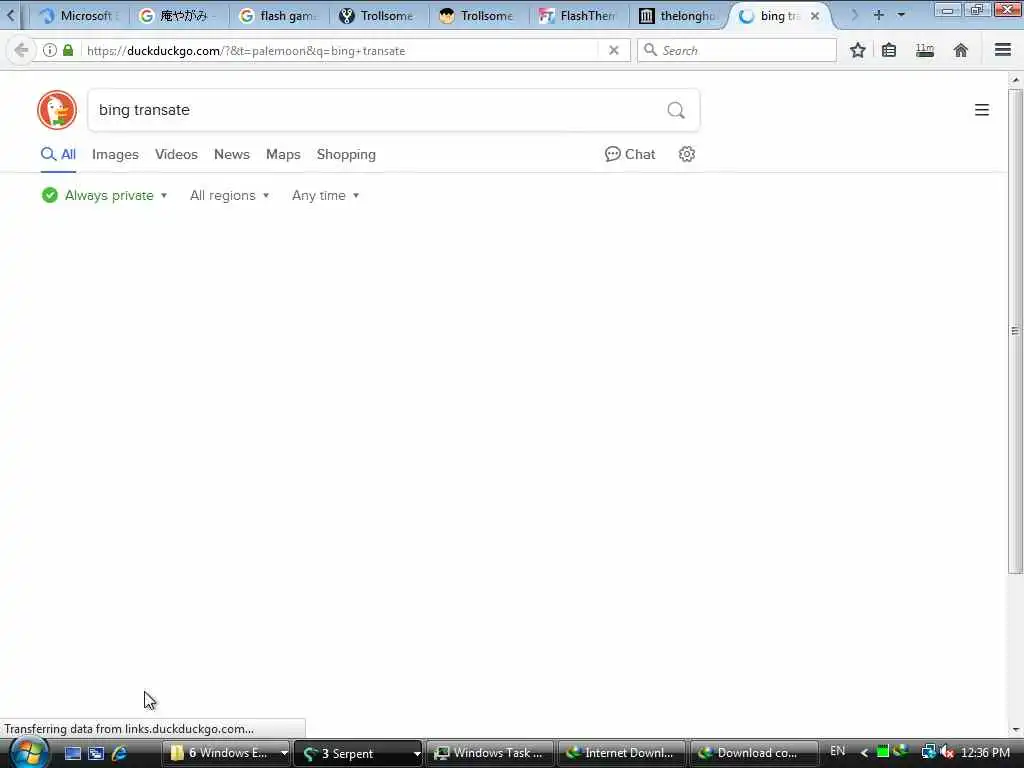This screenshot has height=768, width=1024.
Task: Close the bing tr... tab
Action: [815, 16]
